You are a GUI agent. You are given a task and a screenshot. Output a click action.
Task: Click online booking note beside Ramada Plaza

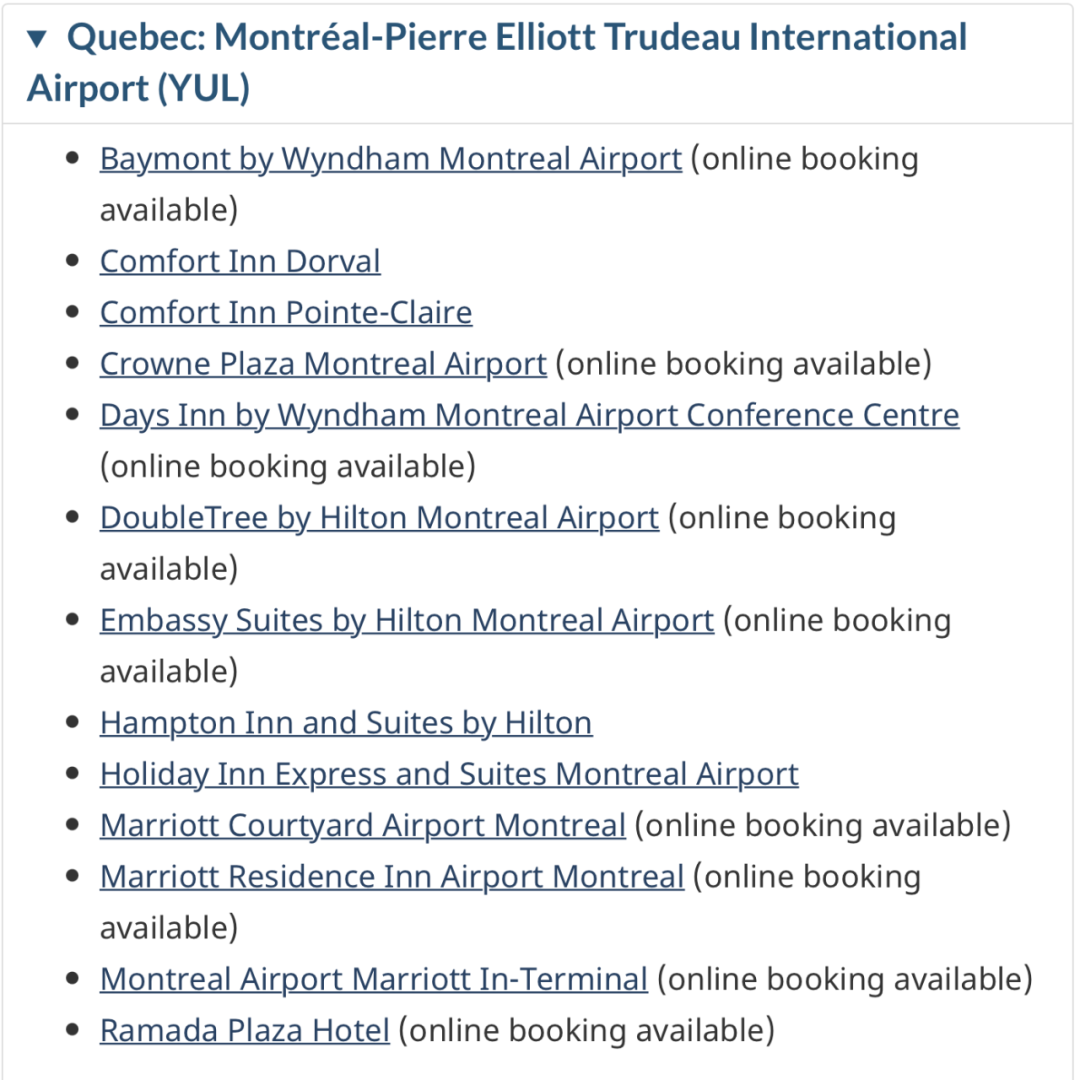[x=586, y=1031]
